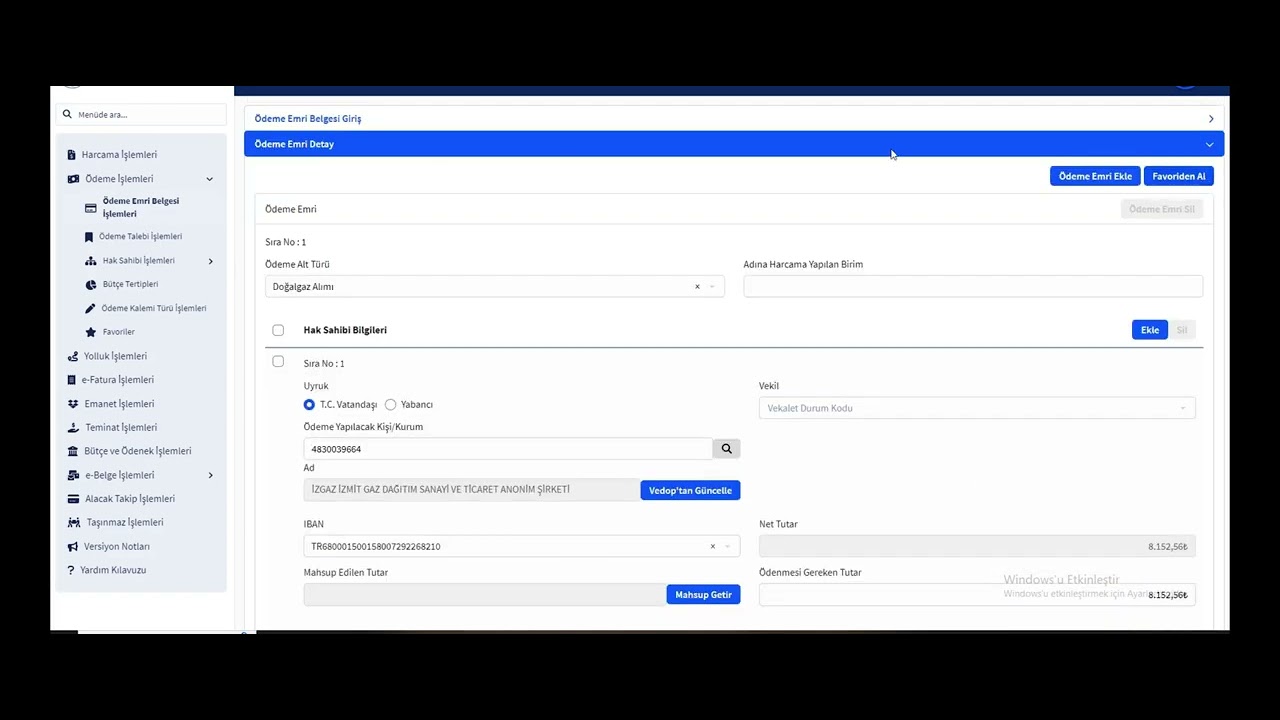
Task: Open the IBAN dropdown arrow
Action: [x=727, y=547]
